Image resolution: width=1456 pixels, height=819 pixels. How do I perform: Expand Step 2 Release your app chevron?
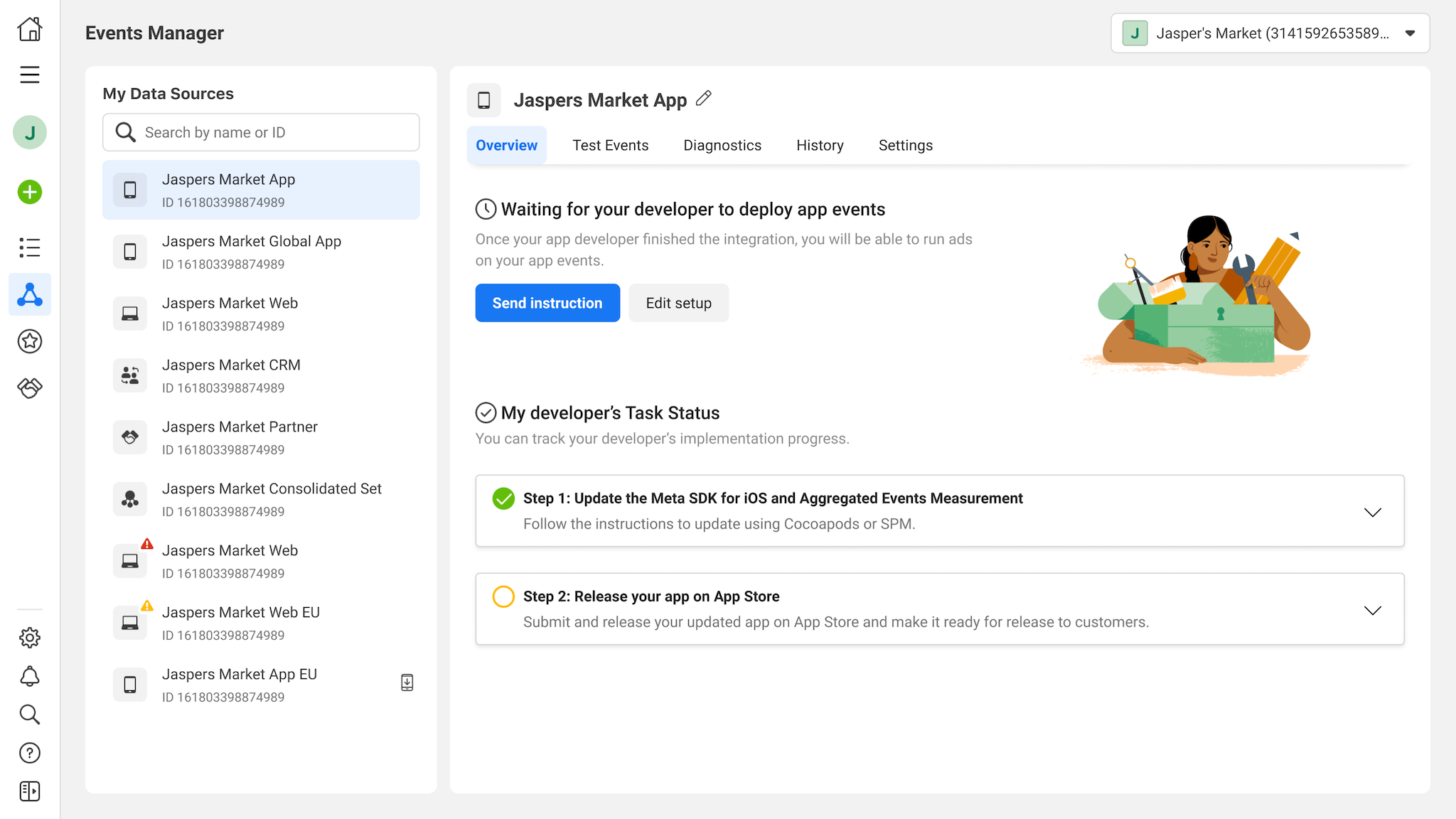point(1372,610)
